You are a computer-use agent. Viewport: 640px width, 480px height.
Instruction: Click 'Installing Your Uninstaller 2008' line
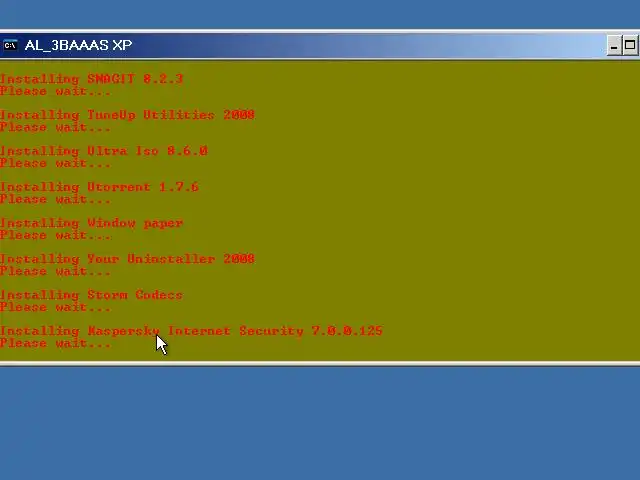(127, 259)
